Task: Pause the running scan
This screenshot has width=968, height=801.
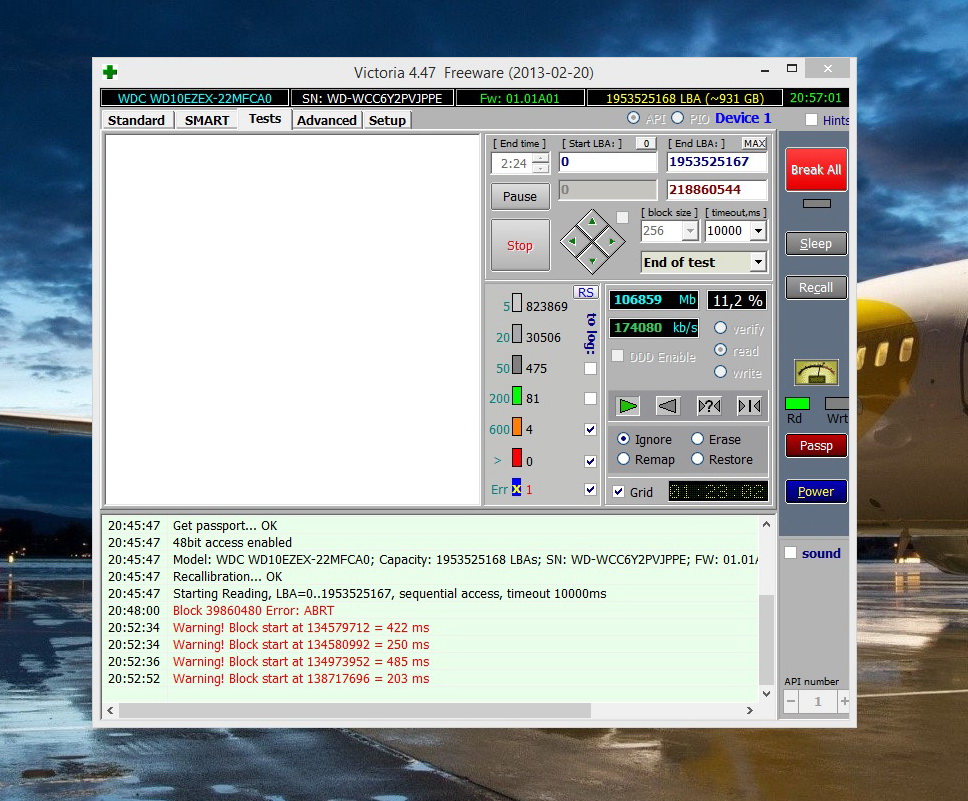Action: [520, 196]
